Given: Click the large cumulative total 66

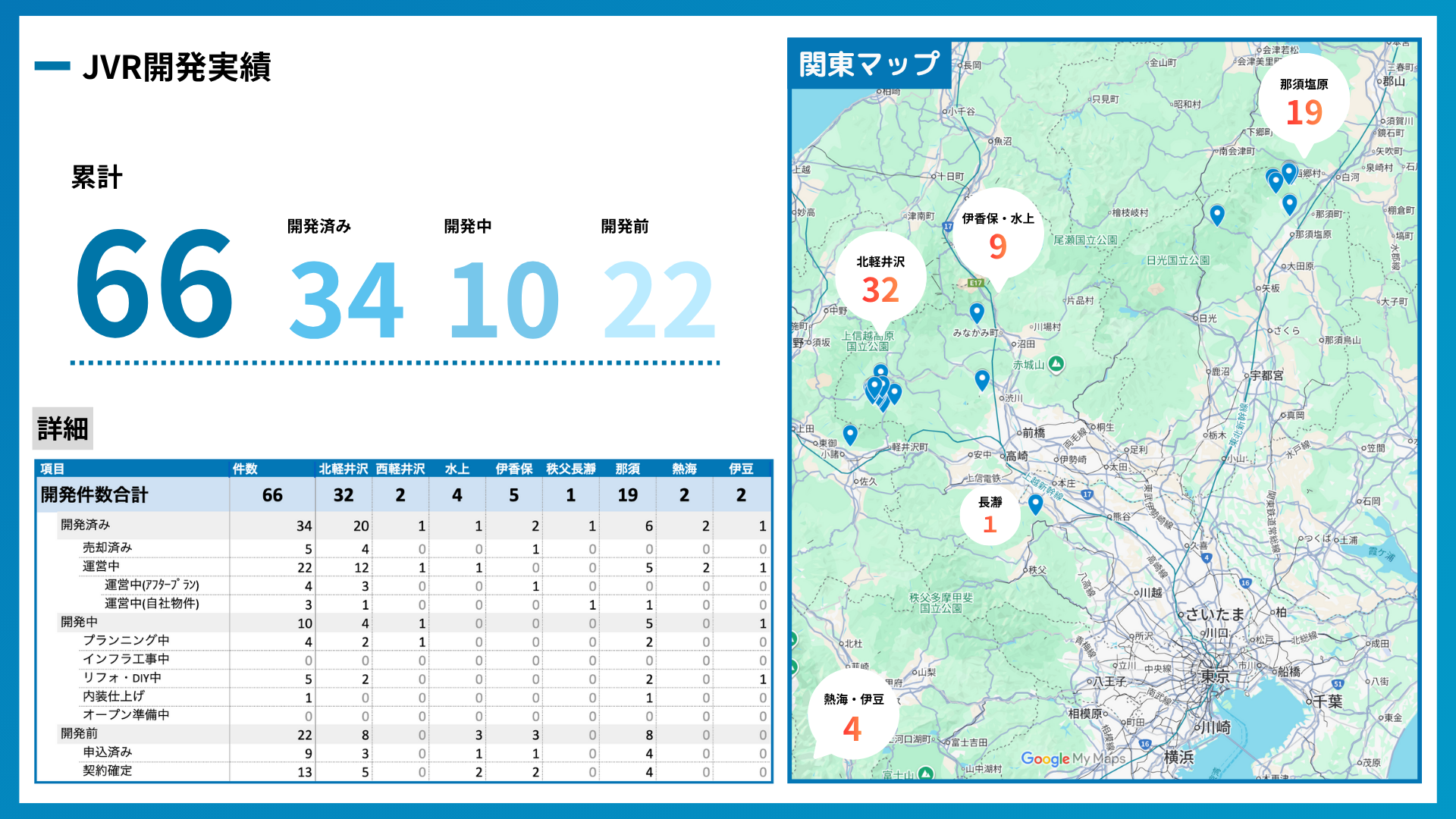Looking at the screenshot, I should click(x=154, y=284).
